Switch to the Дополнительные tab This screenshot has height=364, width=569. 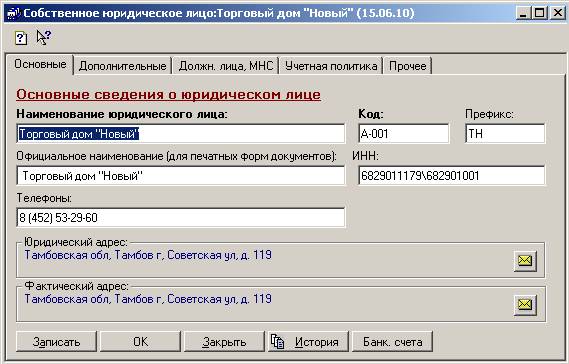(x=123, y=66)
